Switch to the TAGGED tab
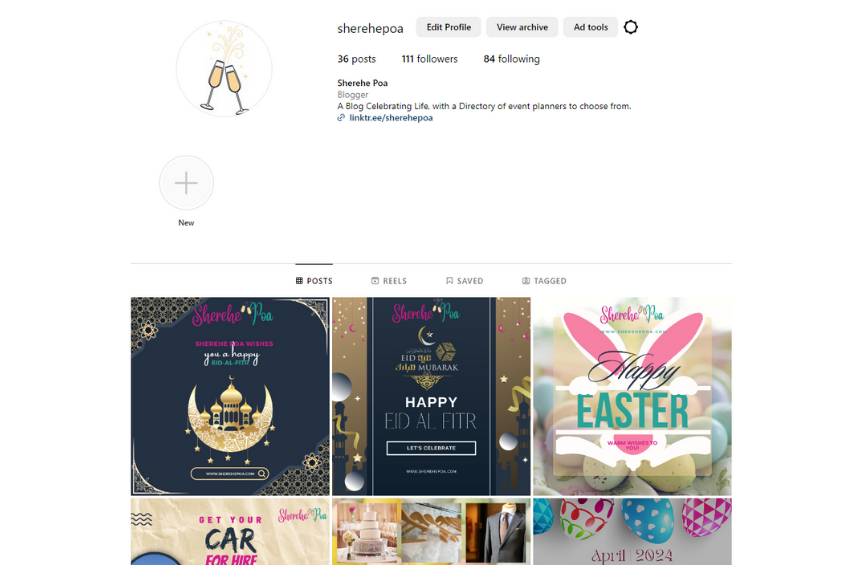Screen dimensions: 850x565 pos(544,281)
